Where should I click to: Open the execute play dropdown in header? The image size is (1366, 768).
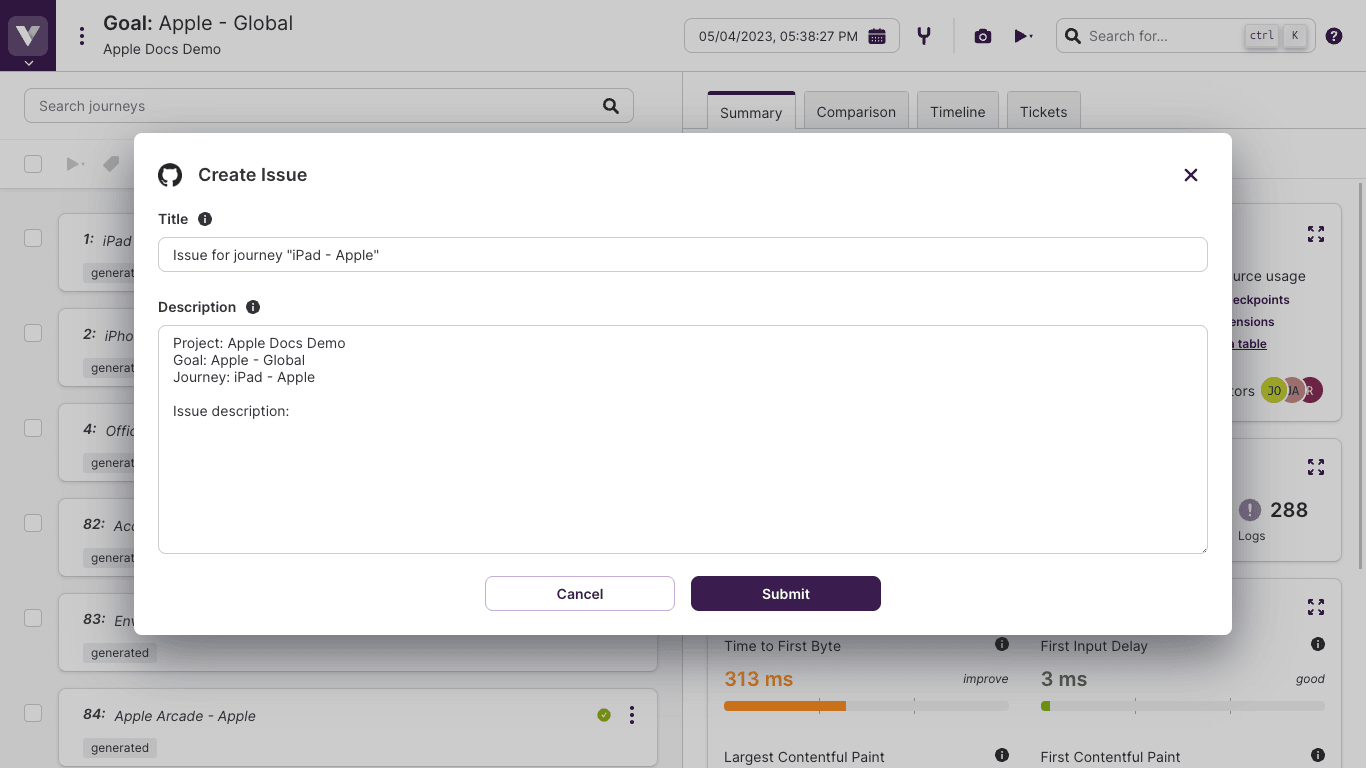[x=1023, y=36]
